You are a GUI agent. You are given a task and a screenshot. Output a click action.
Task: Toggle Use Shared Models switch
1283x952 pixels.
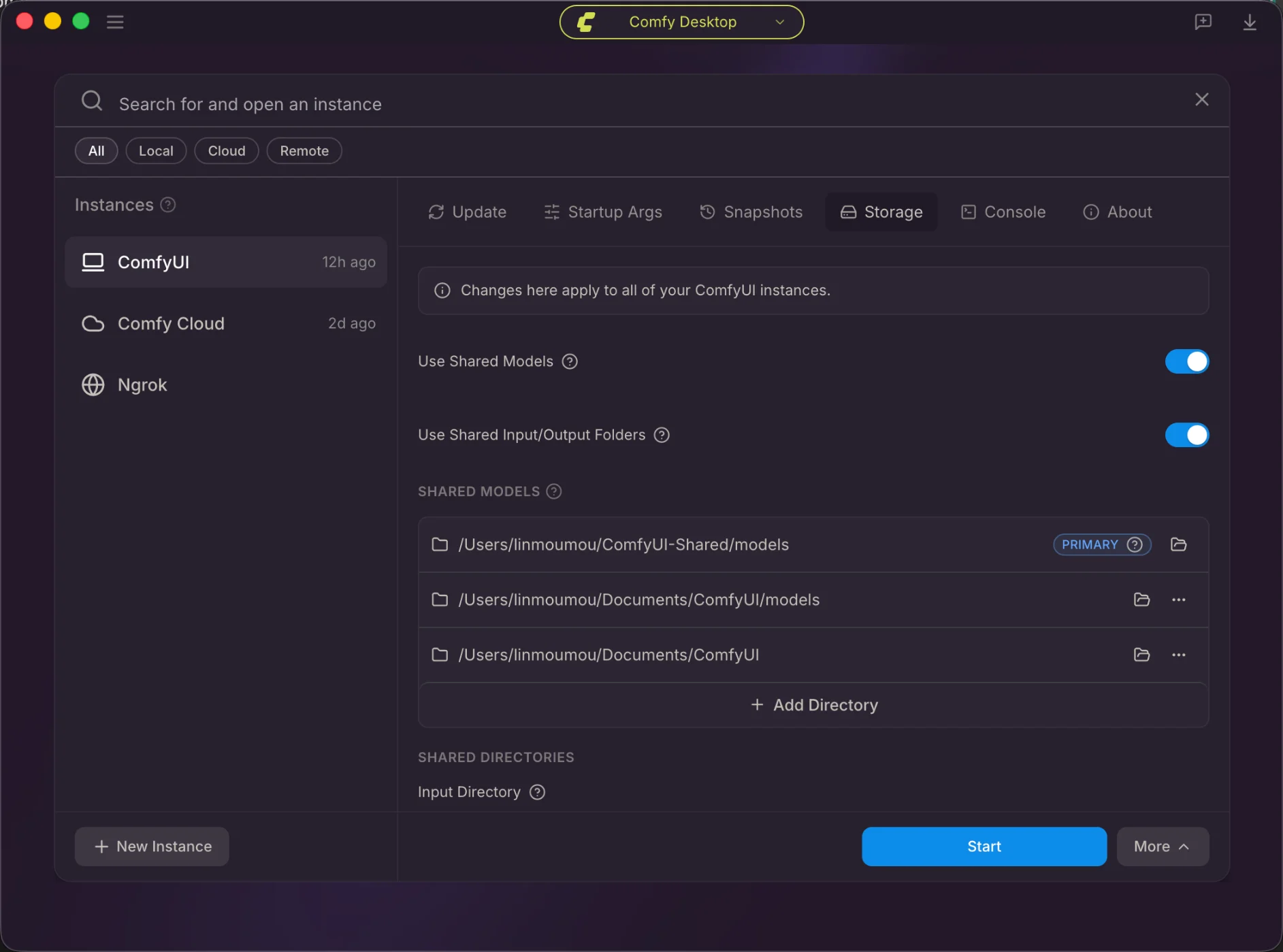[1187, 361]
